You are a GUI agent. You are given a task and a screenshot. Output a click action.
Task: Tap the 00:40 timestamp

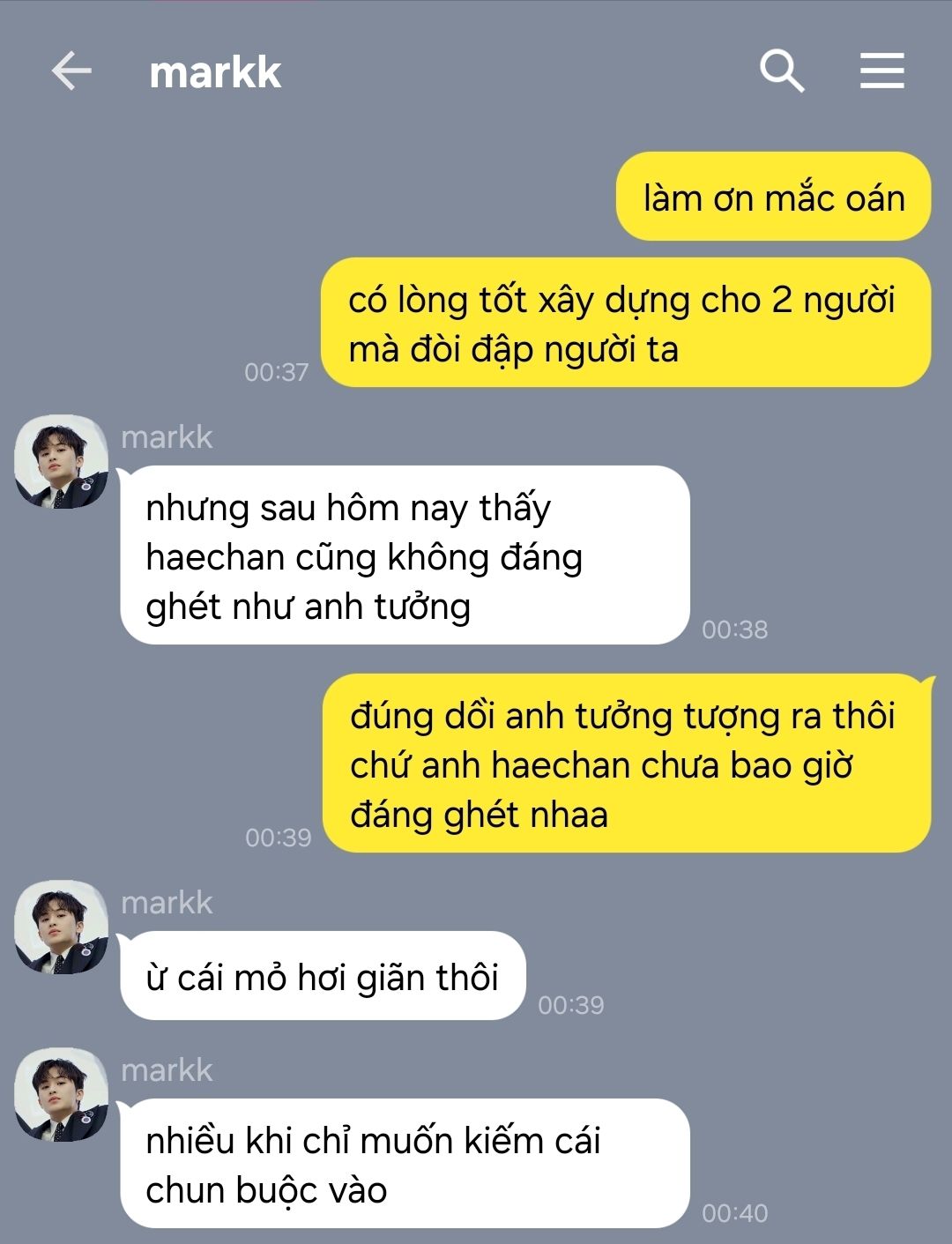click(735, 1213)
